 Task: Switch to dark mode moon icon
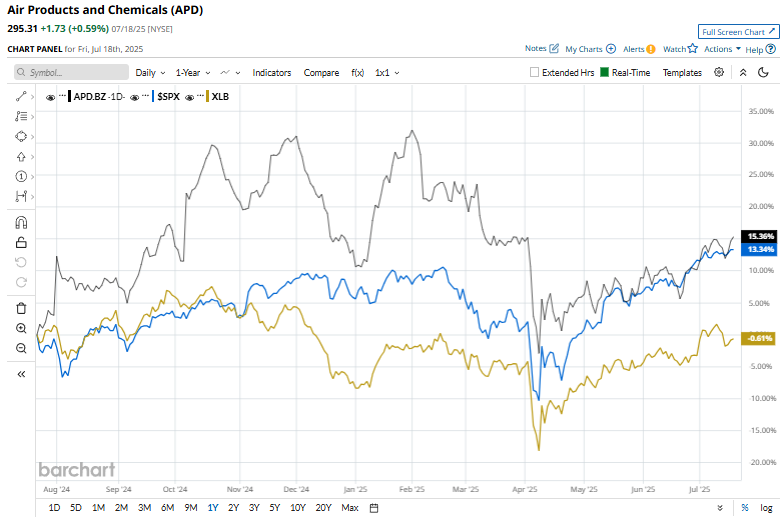click(763, 72)
